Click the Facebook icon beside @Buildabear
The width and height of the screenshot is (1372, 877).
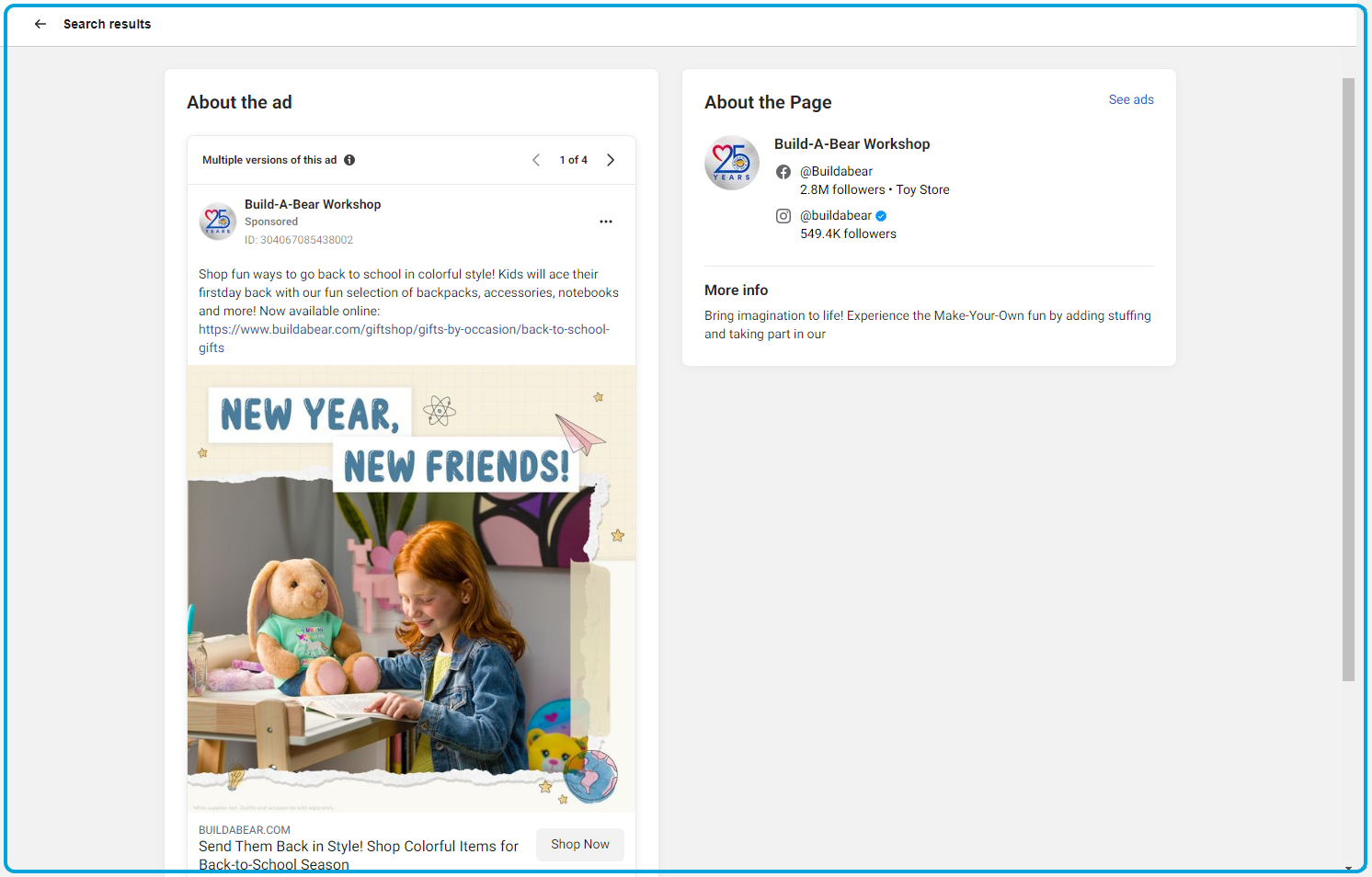pyautogui.click(x=783, y=172)
